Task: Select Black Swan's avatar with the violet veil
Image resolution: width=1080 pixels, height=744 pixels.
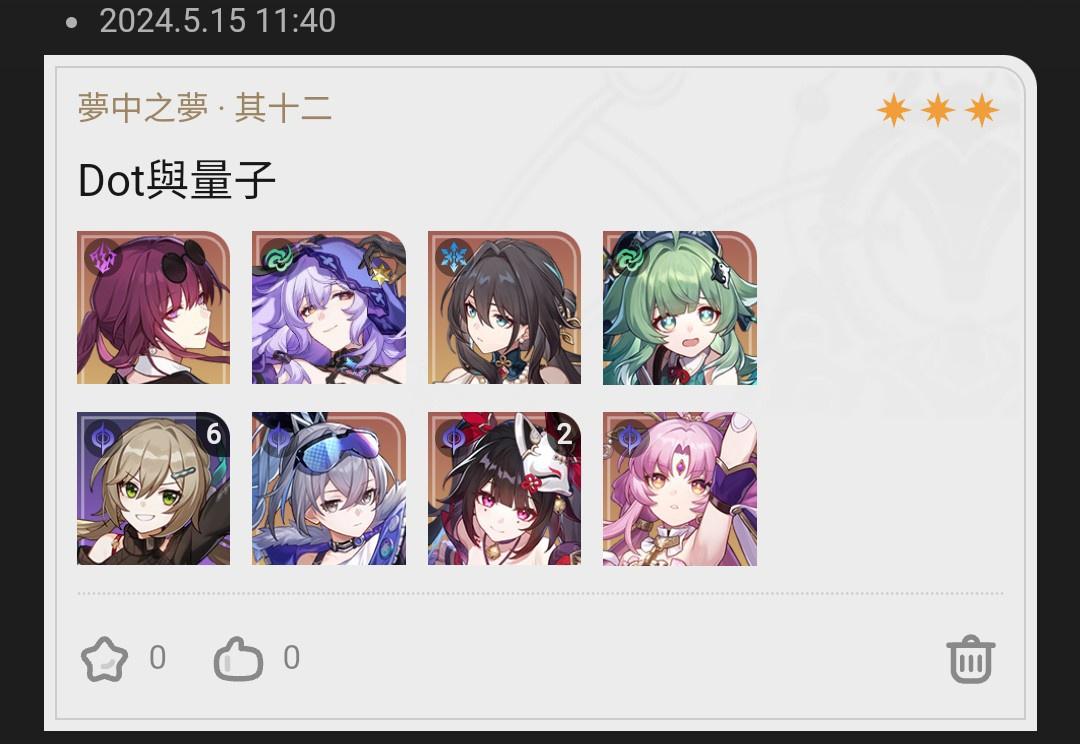Action: pos(329,307)
